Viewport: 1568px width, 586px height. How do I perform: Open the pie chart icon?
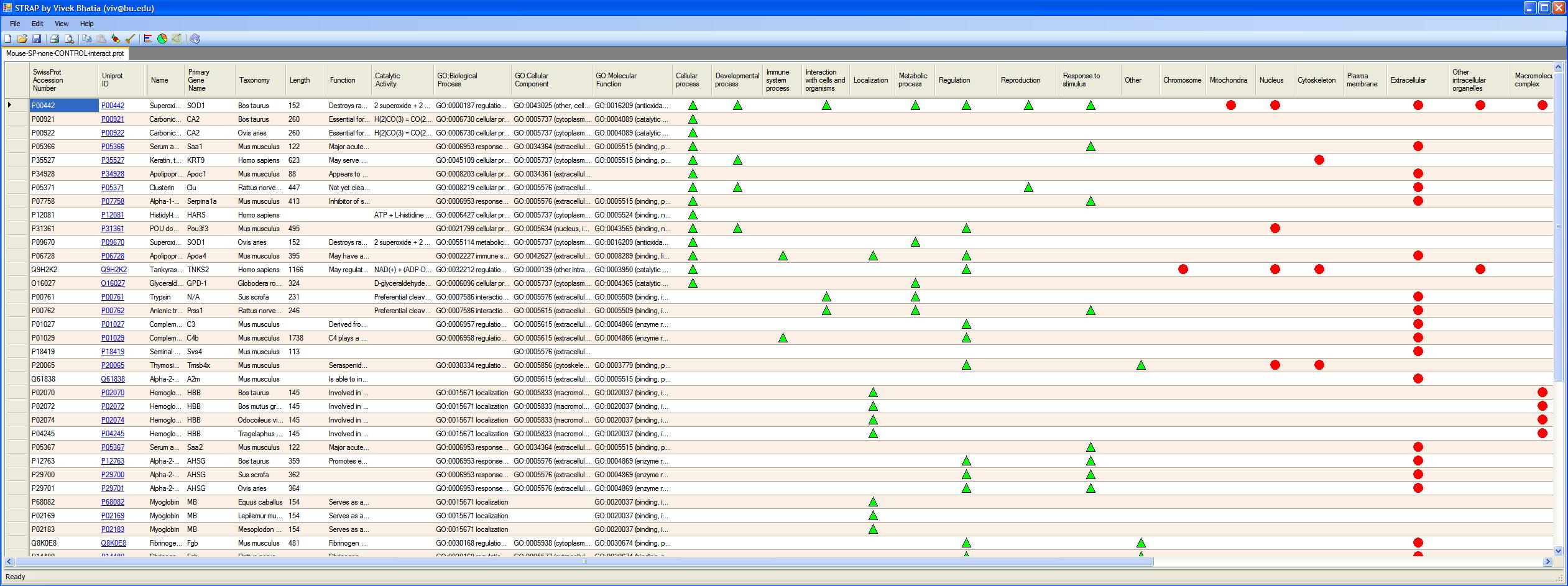[162, 39]
